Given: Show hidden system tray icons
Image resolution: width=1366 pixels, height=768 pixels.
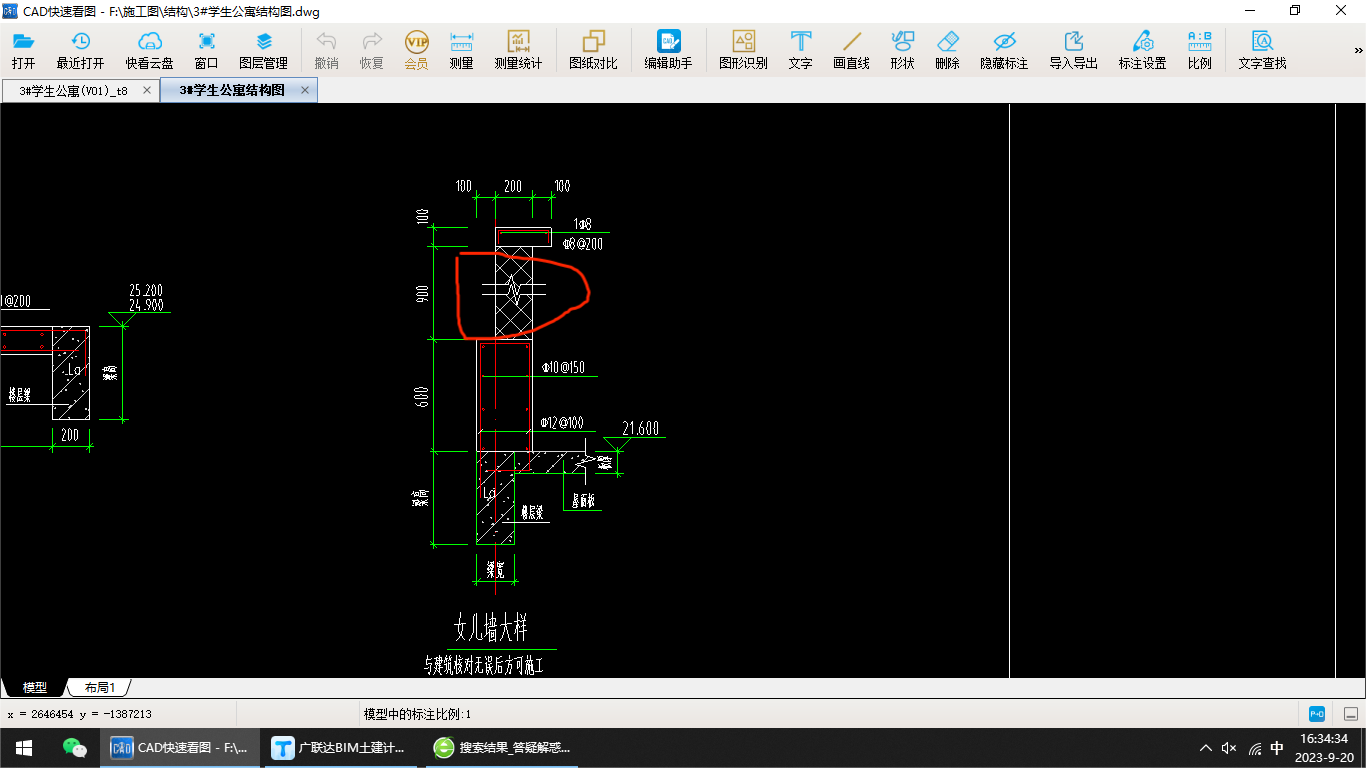Looking at the screenshot, I should (x=1205, y=748).
